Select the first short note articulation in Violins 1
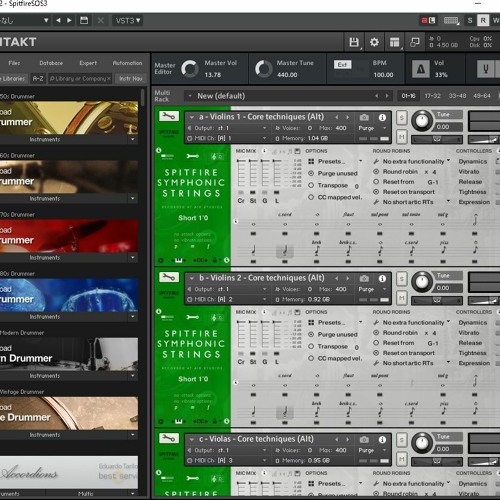The width and height of the screenshot is (500, 500). coord(253,250)
